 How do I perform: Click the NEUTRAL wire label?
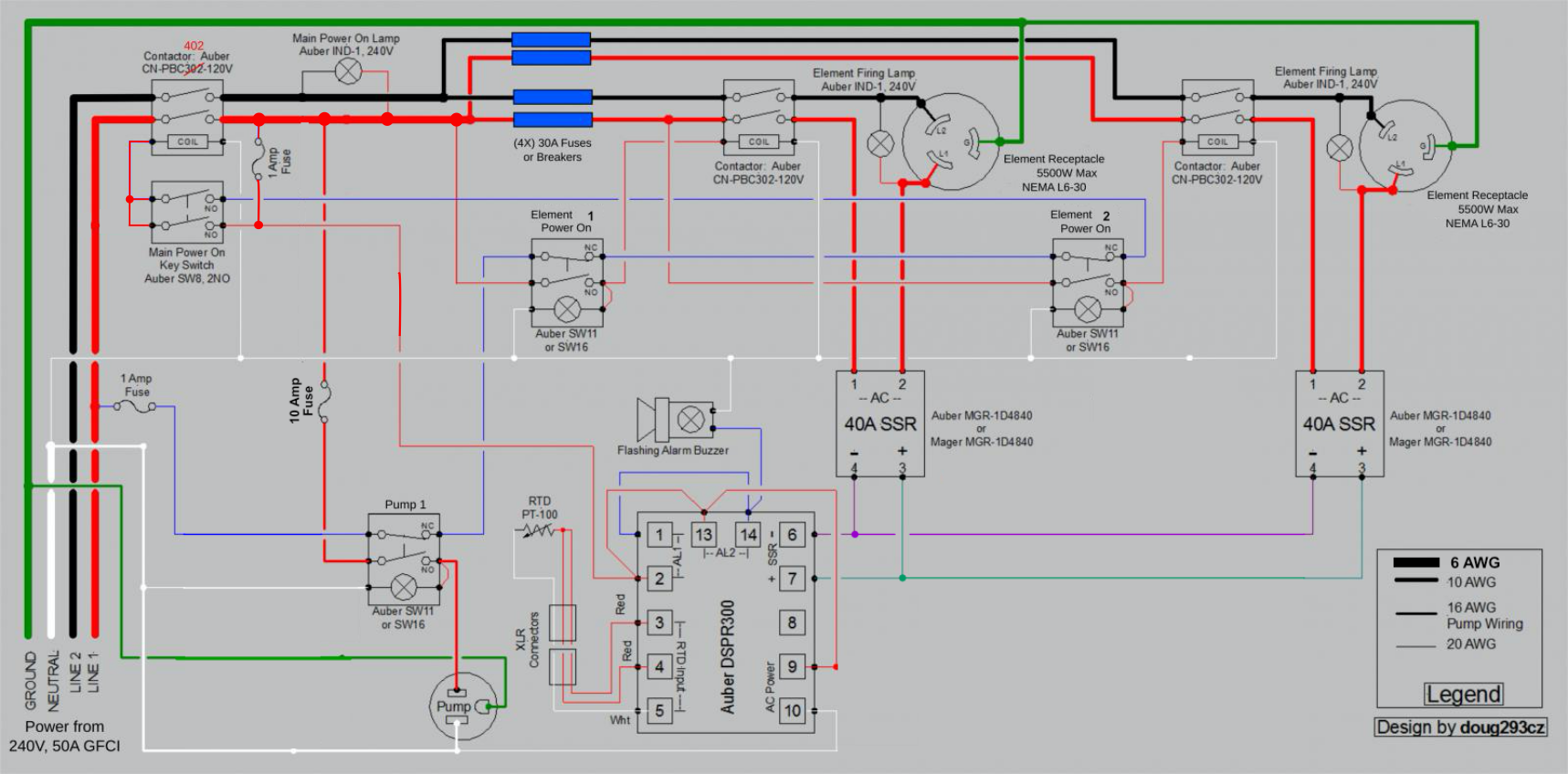tap(52, 681)
